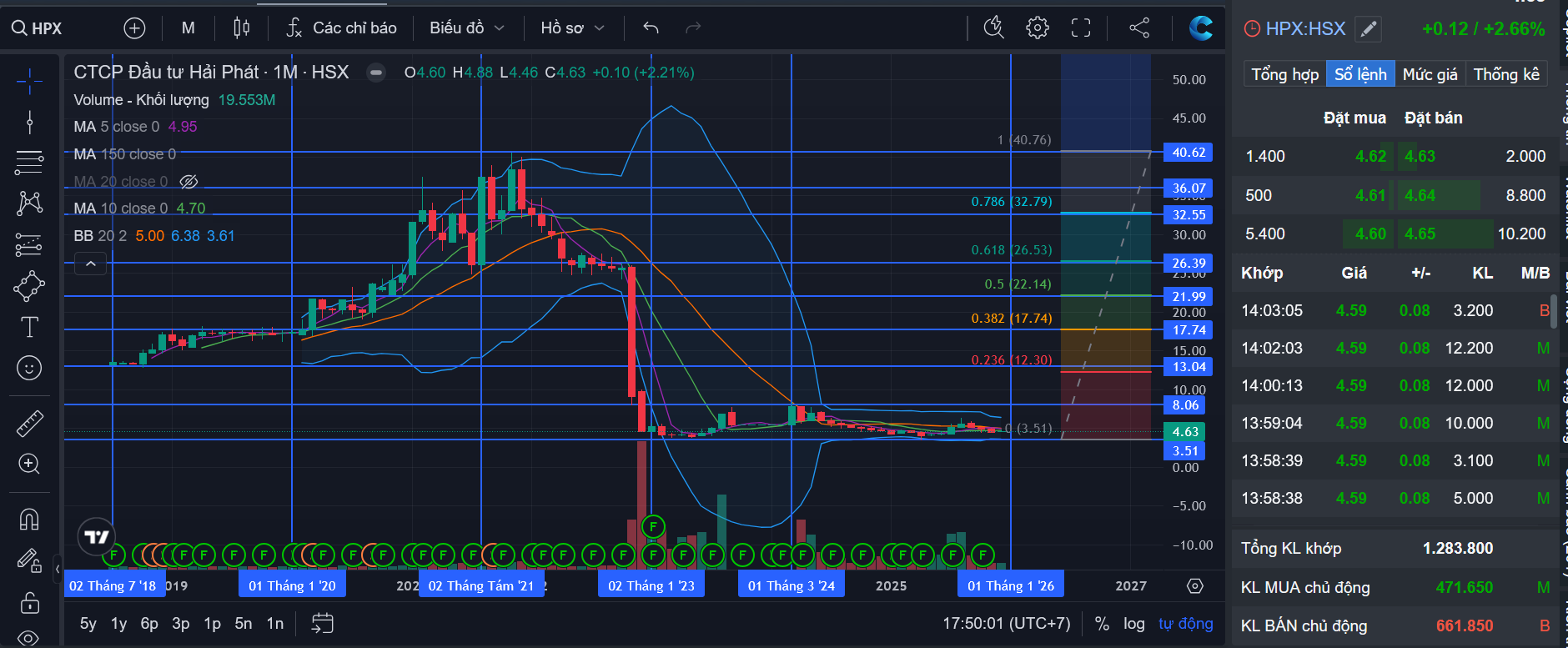Expand the Hồ sơ dropdown
Viewport: 1568px width, 648px height.
pyautogui.click(x=572, y=28)
